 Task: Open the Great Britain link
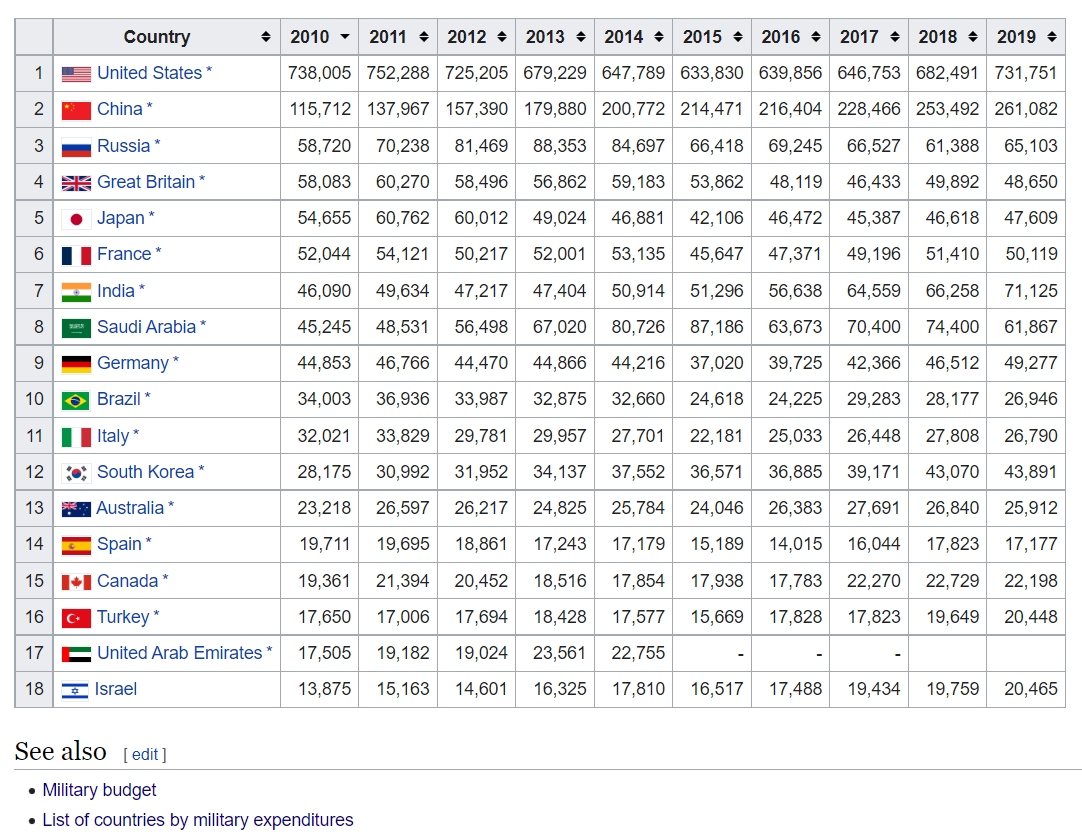[146, 181]
